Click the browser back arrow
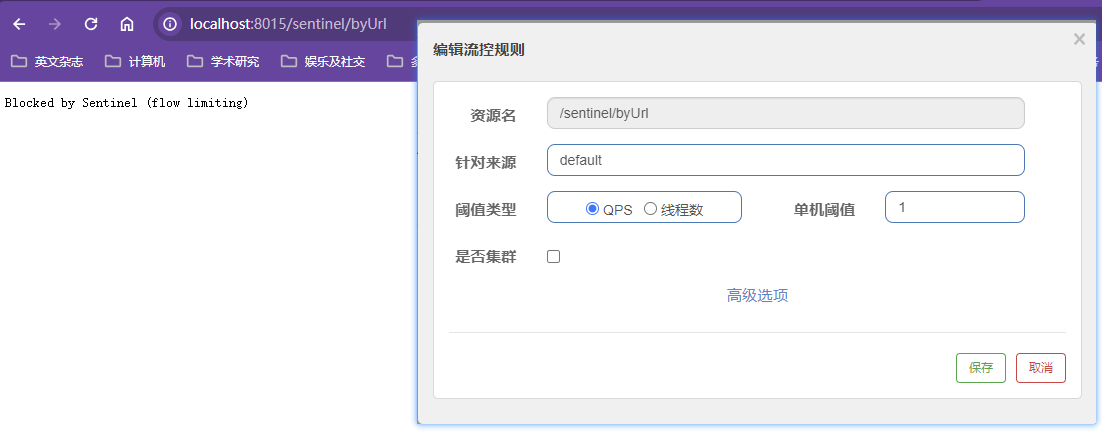Viewport: 1102px width, 433px height. [19, 24]
